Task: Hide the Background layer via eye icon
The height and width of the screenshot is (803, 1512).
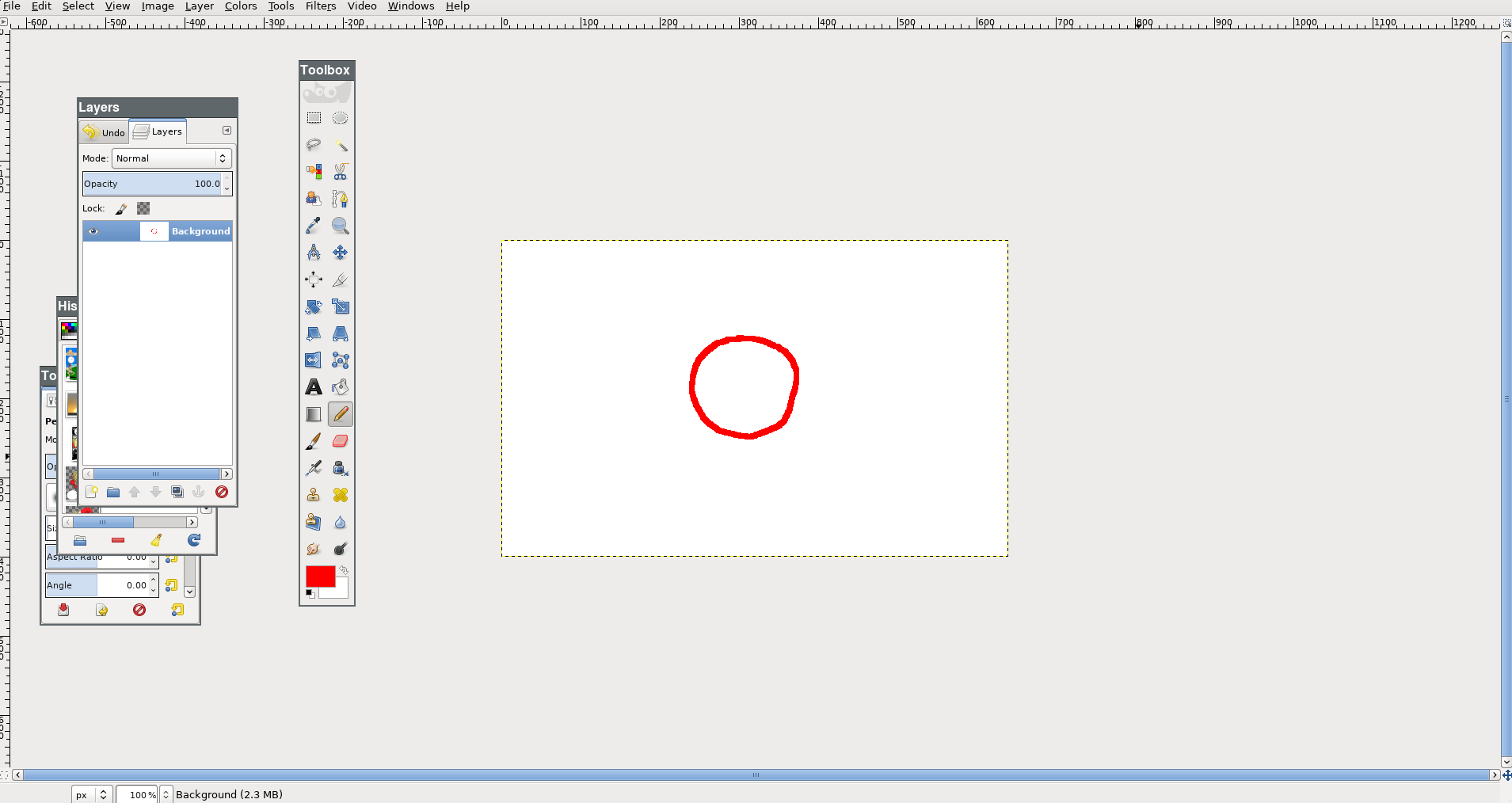Action: (x=93, y=231)
